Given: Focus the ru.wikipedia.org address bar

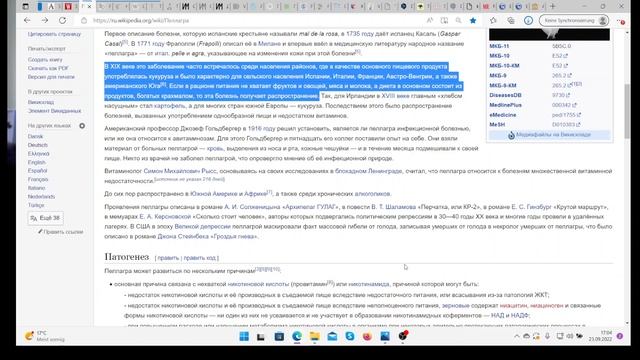Looking at the screenshot, I should click(x=253, y=20).
